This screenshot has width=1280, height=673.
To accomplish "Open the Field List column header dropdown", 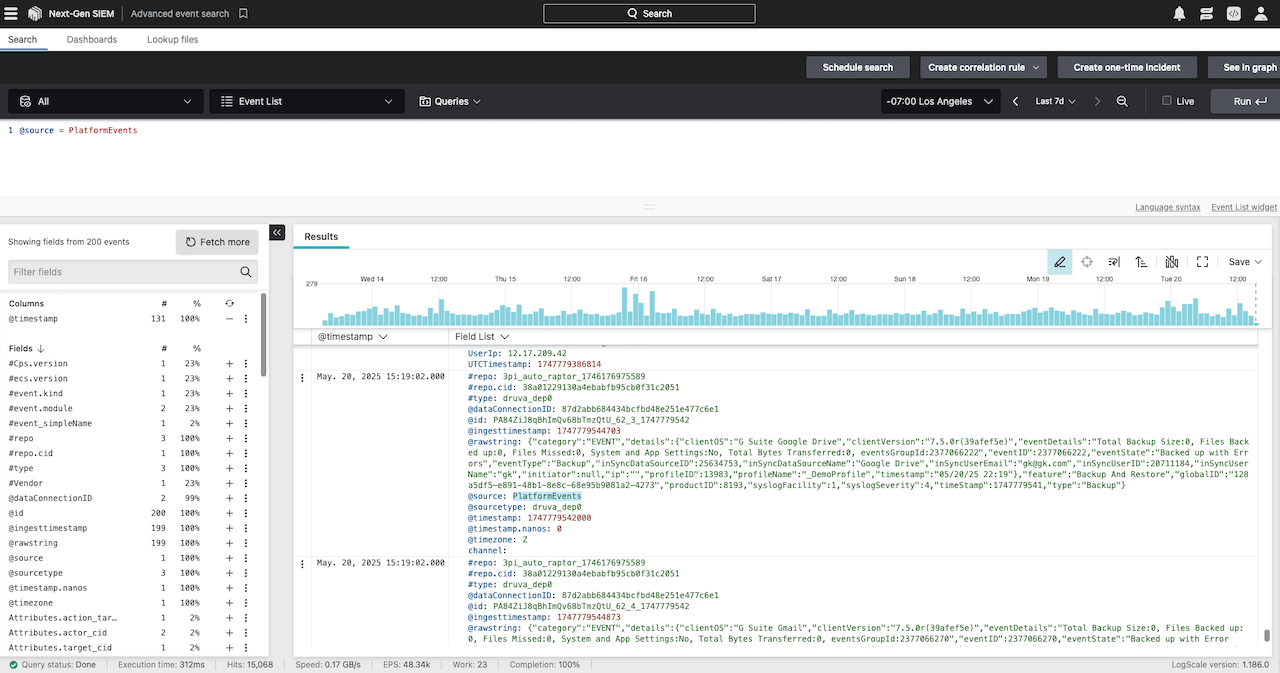I will (504, 337).
